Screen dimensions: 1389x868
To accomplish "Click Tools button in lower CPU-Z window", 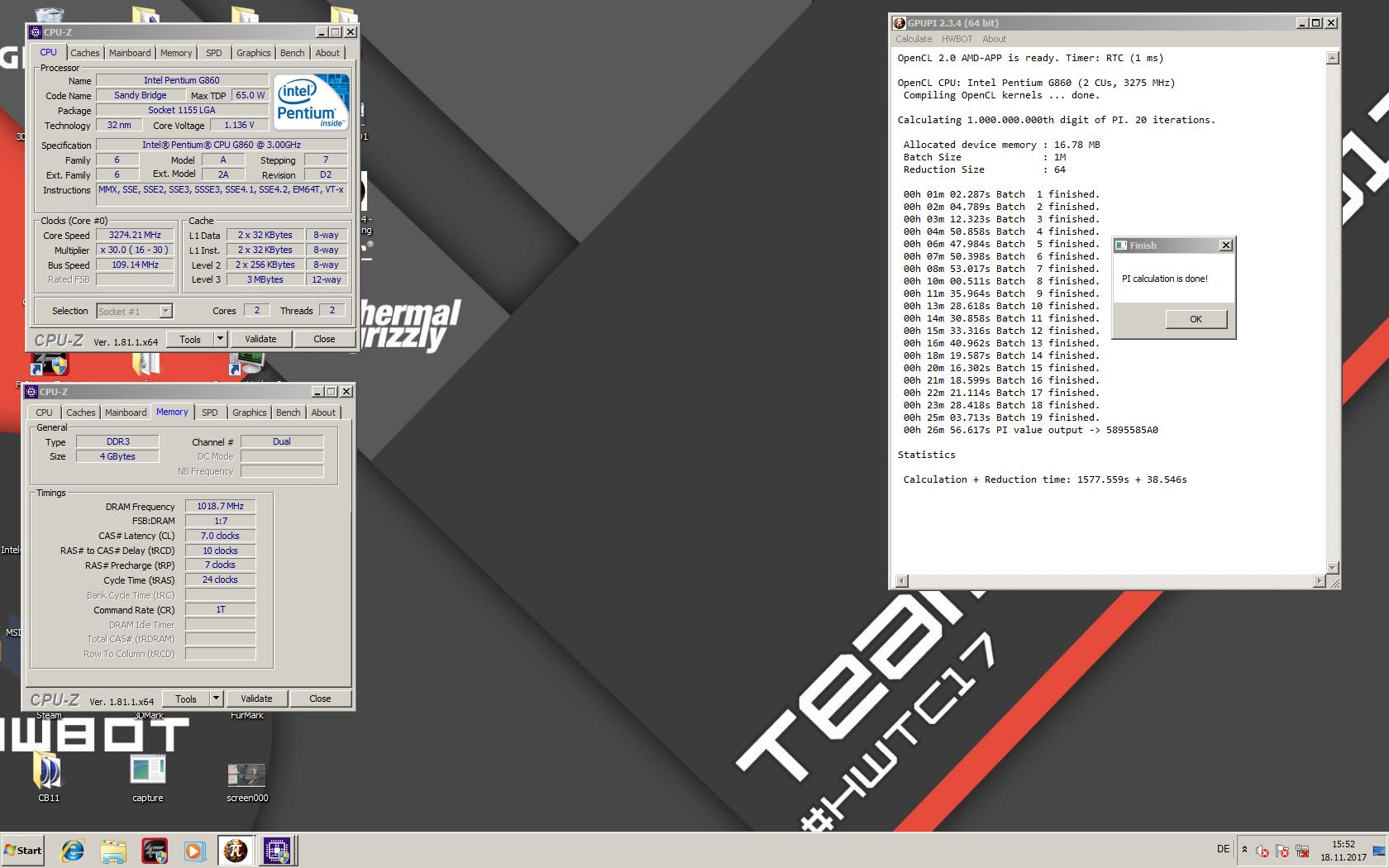I will pyautogui.click(x=186, y=699).
